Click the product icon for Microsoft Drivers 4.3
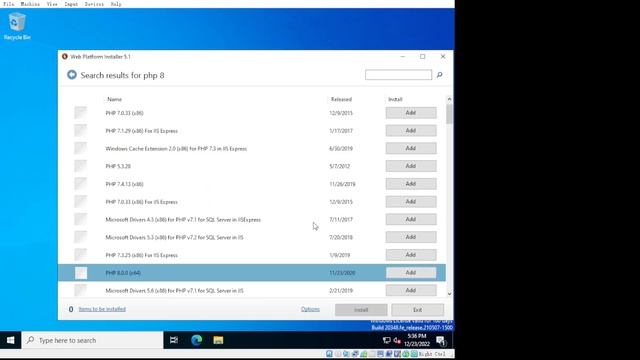Viewport: 640px width, 360px height. tap(81, 219)
